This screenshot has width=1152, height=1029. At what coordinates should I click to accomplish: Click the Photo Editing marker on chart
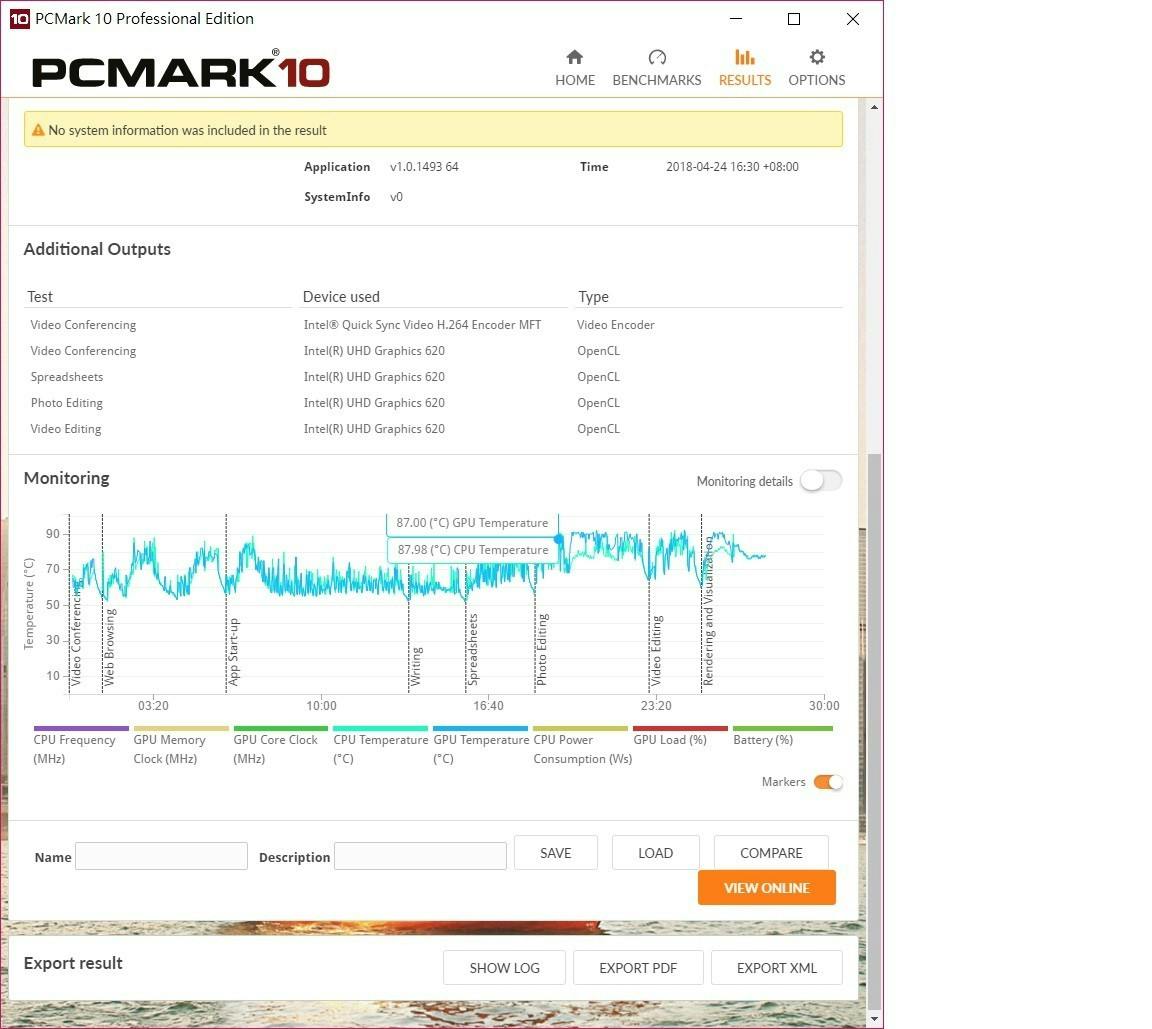pyautogui.click(x=541, y=650)
